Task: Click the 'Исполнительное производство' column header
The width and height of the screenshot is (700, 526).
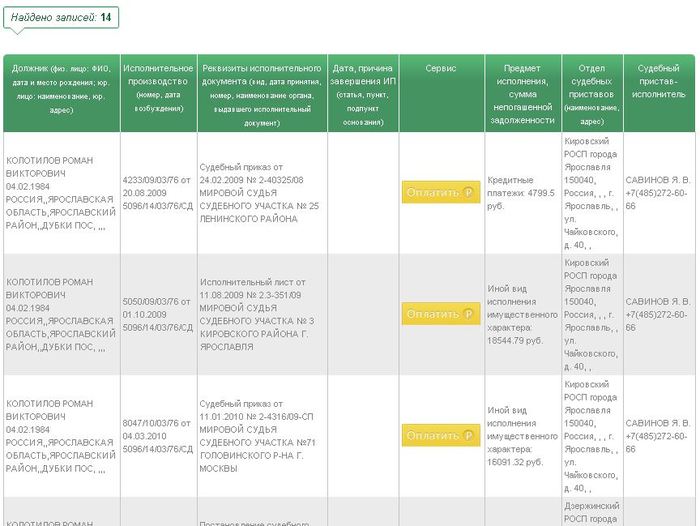Action: click(x=158, y=93)
